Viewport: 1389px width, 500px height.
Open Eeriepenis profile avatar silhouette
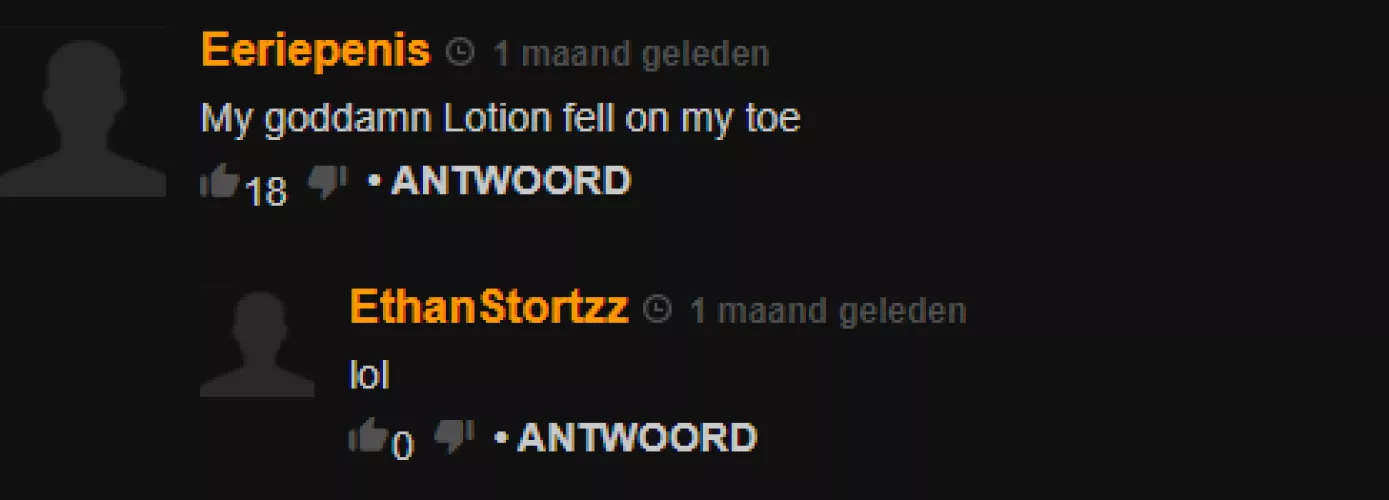pyautogui.click(x=83, y=112)
